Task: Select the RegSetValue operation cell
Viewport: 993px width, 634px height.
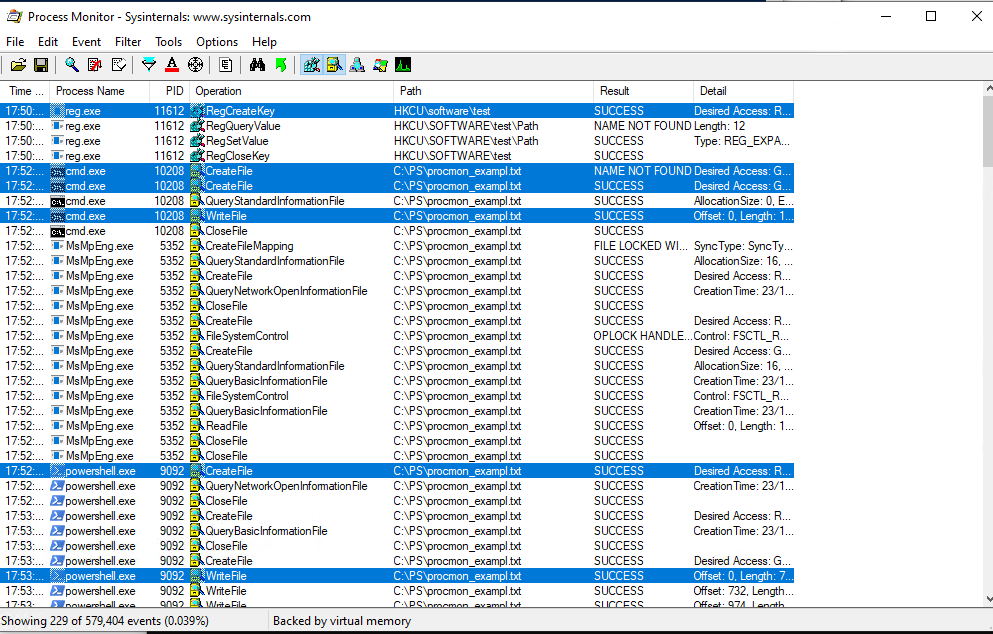Action: tap(237, 141)
